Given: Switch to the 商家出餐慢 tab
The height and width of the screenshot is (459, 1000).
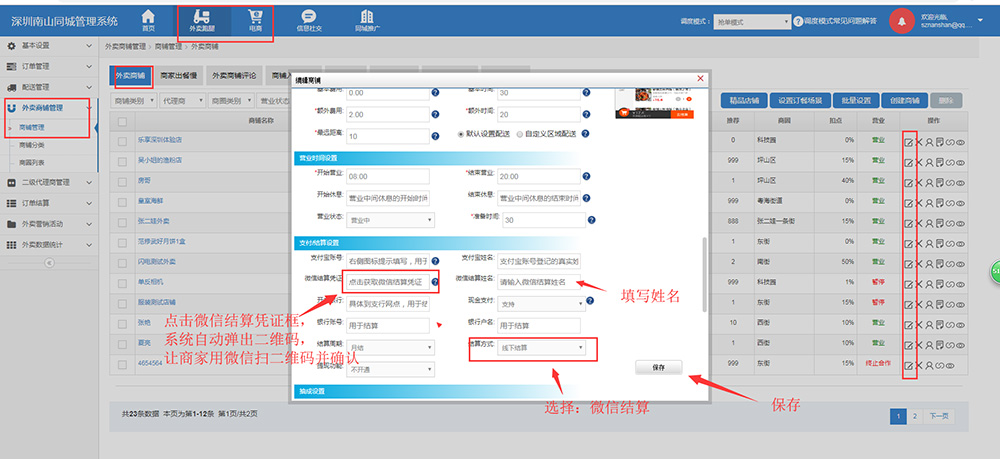Looking at the screenshot, I should pos(178,75).
